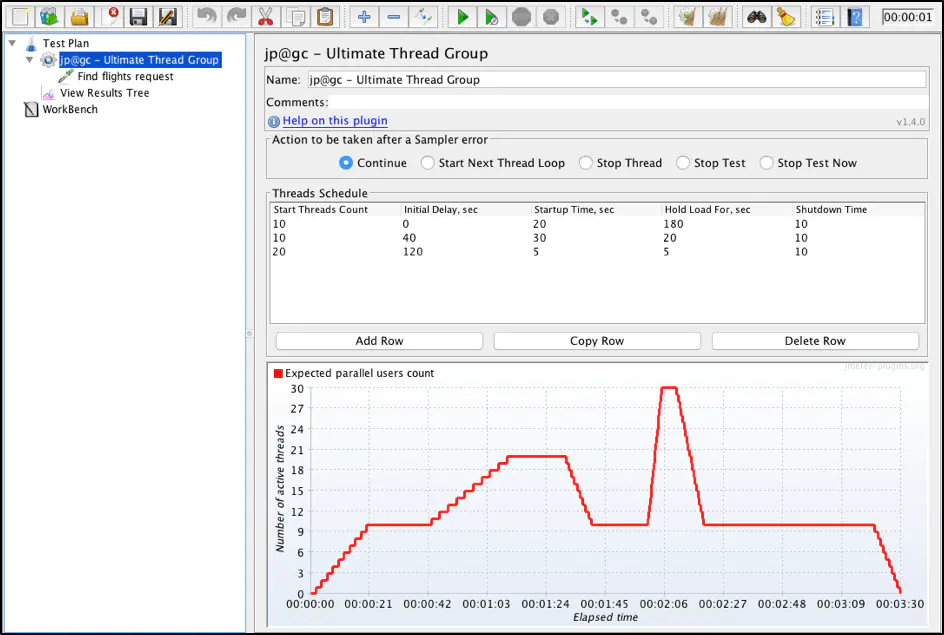Click the Toggle enable/disable icon
Image resolution: width=944 pixels, height=635 pixels.
423,16
